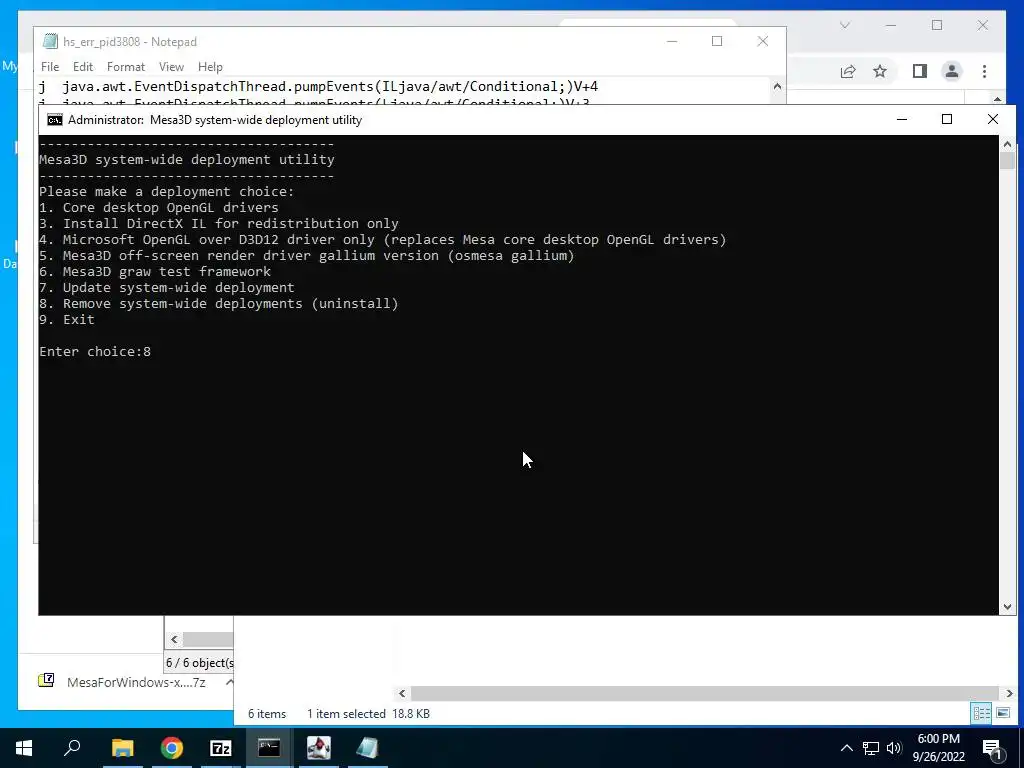Viewport: 1024px width, 768px height.
Task: Toggle Chrome side panel icon
Action: point(920,71)
